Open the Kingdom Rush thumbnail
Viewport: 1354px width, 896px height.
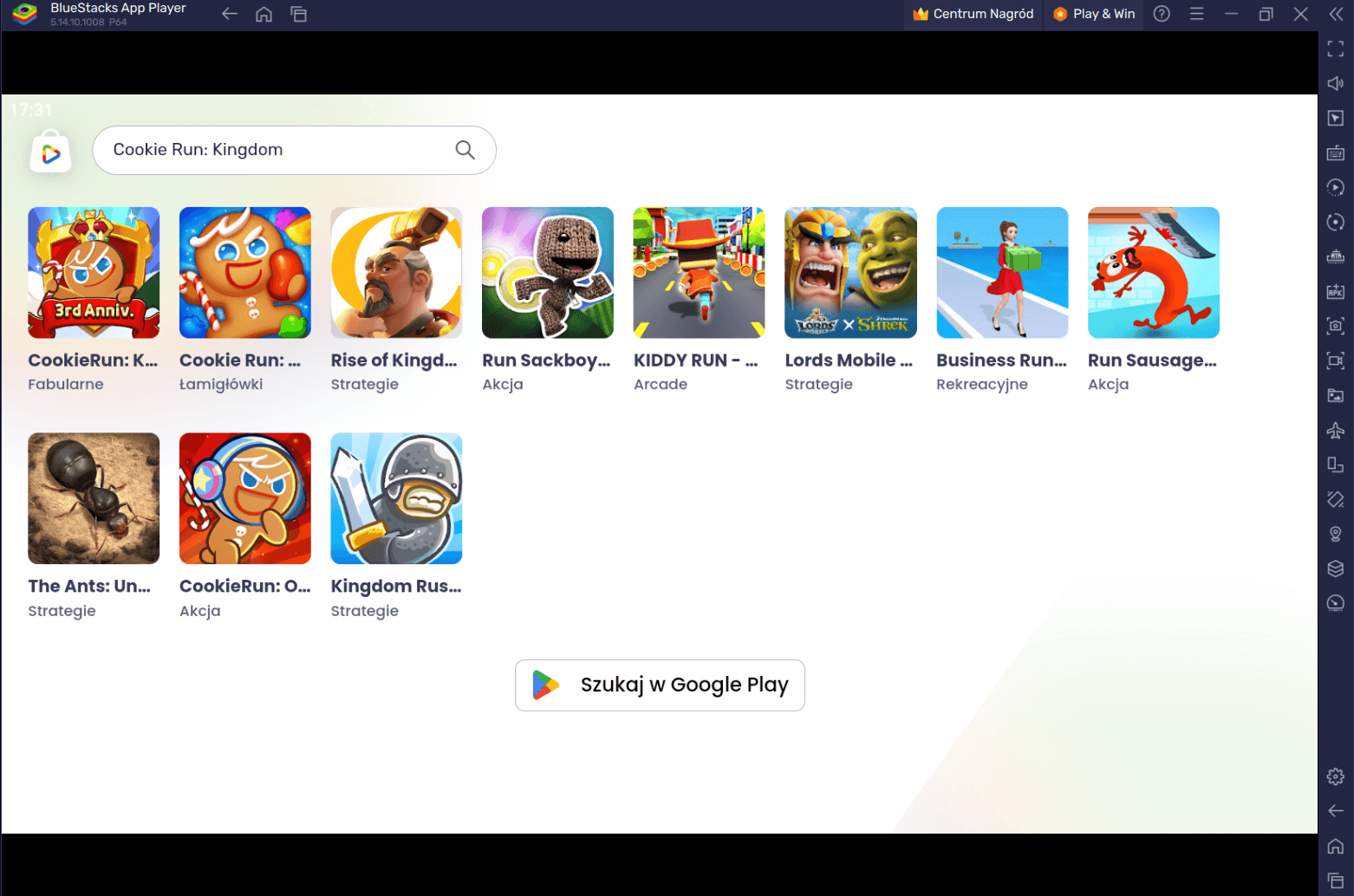click(x=396, y=498)
